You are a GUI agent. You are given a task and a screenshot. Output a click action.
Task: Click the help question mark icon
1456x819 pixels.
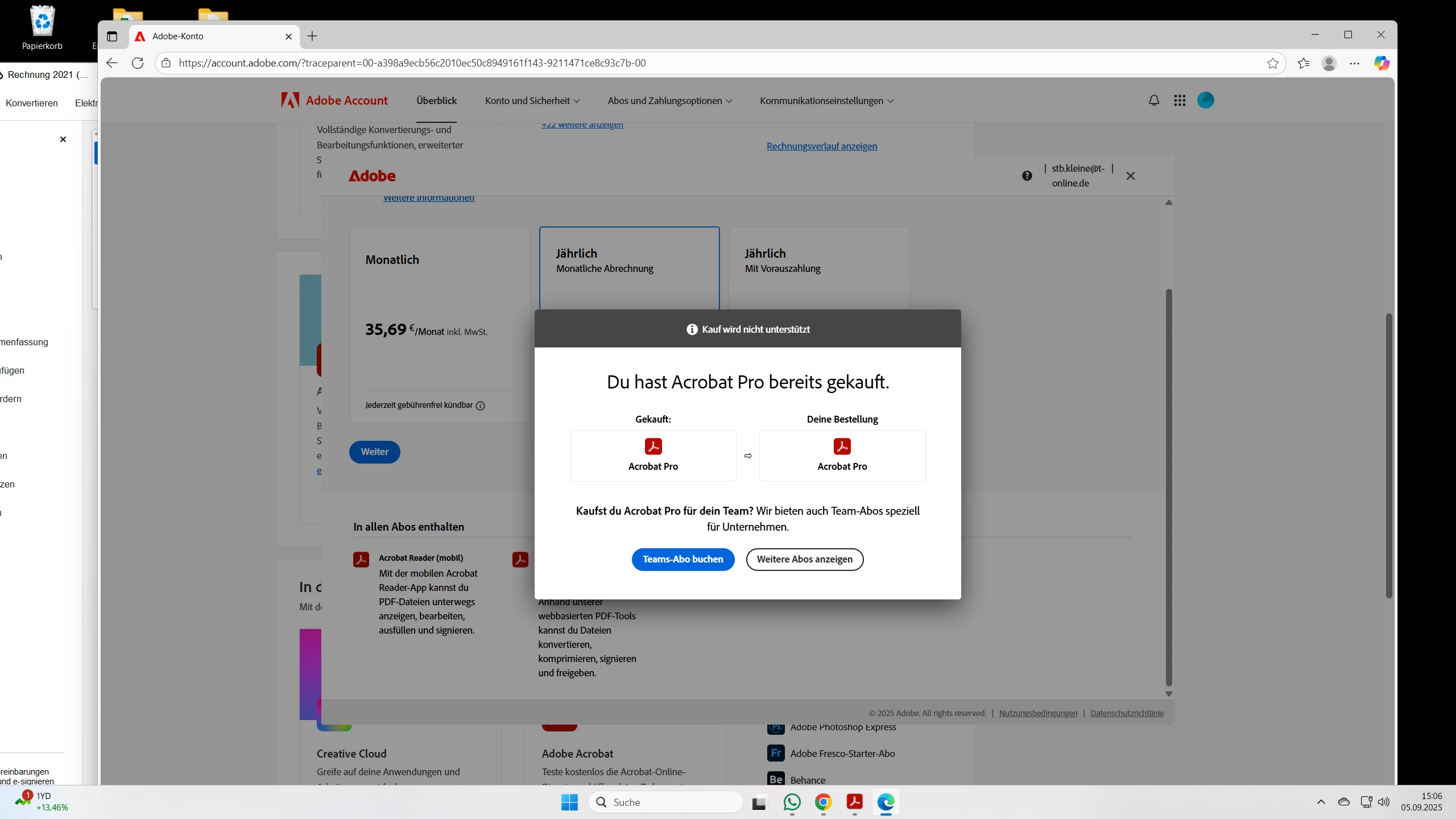[x=1027, y=176]
